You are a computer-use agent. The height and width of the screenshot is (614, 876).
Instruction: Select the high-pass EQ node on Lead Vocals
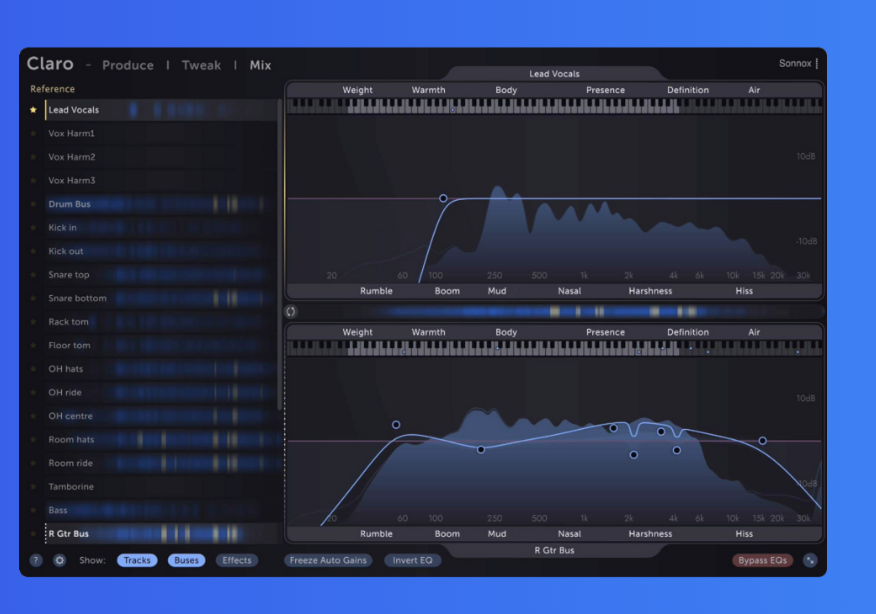(x=443, y=198)
